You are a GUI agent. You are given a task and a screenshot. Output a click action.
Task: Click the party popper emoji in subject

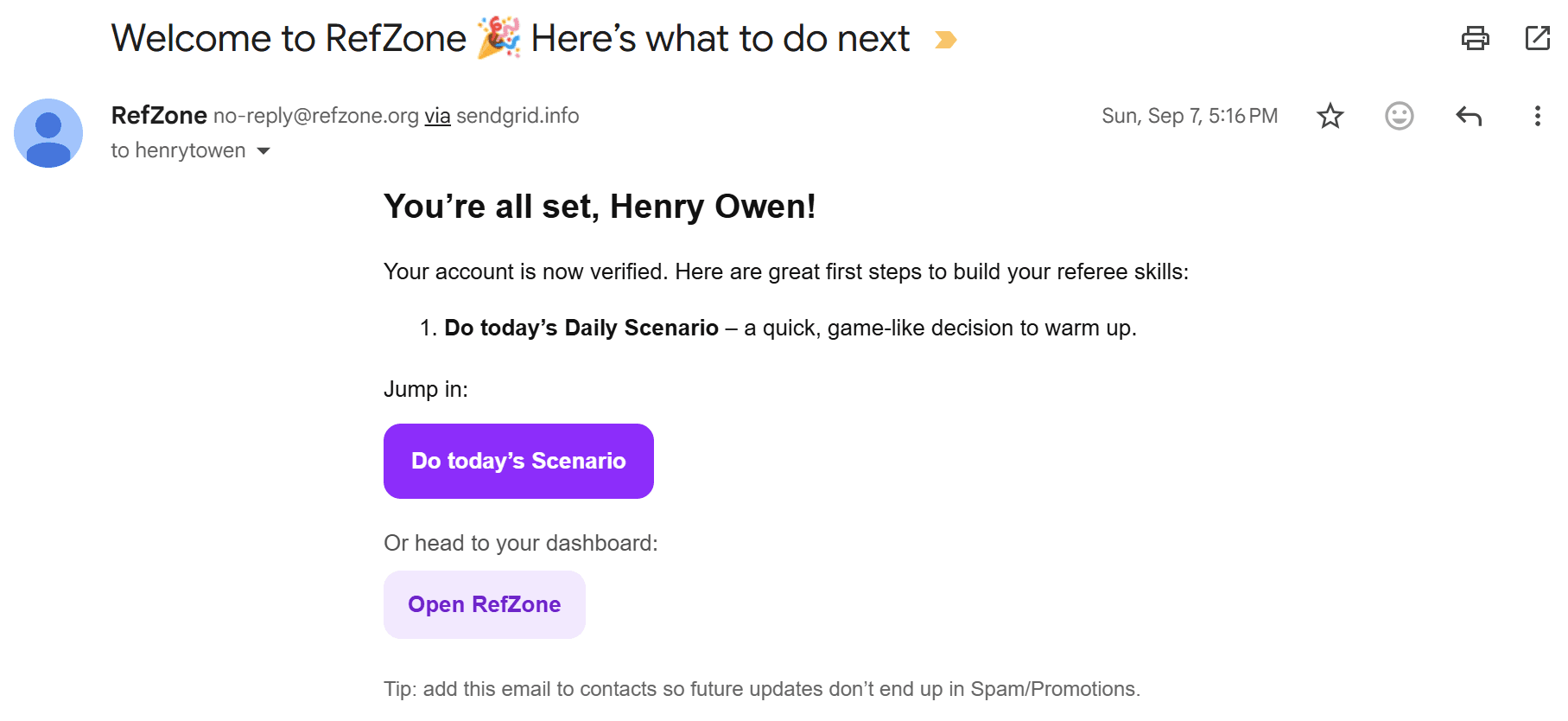point(499,38)
